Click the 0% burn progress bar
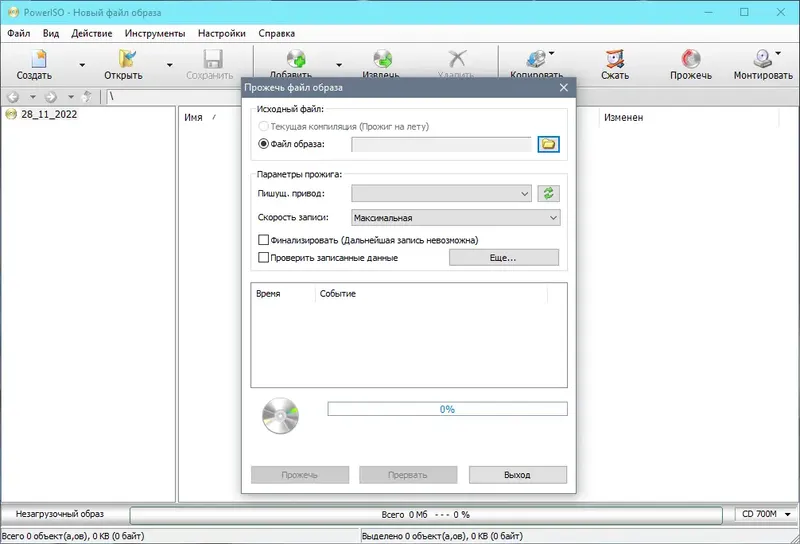This screenshot has height=544, width=800. [x=447, y=409]
